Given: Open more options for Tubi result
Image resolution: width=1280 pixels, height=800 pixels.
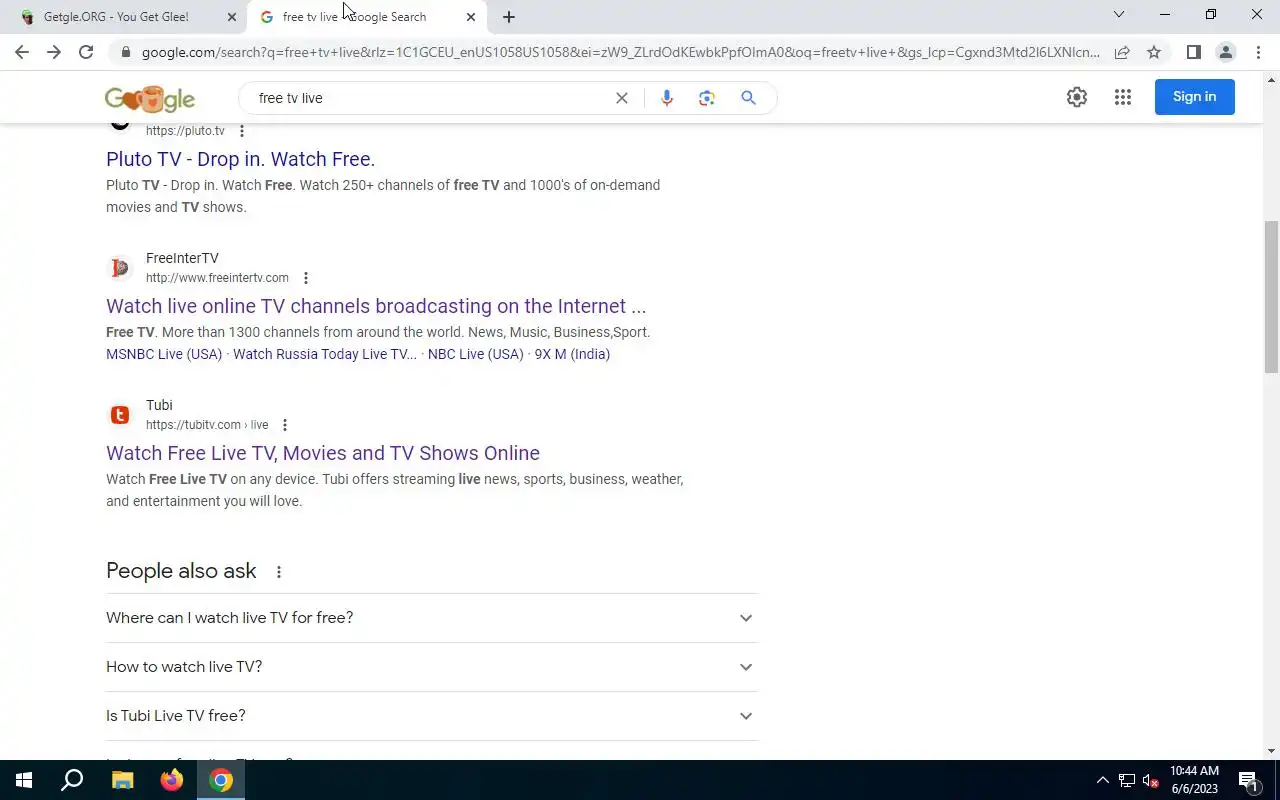Looking at the screenshot, I should click(285, 425).
